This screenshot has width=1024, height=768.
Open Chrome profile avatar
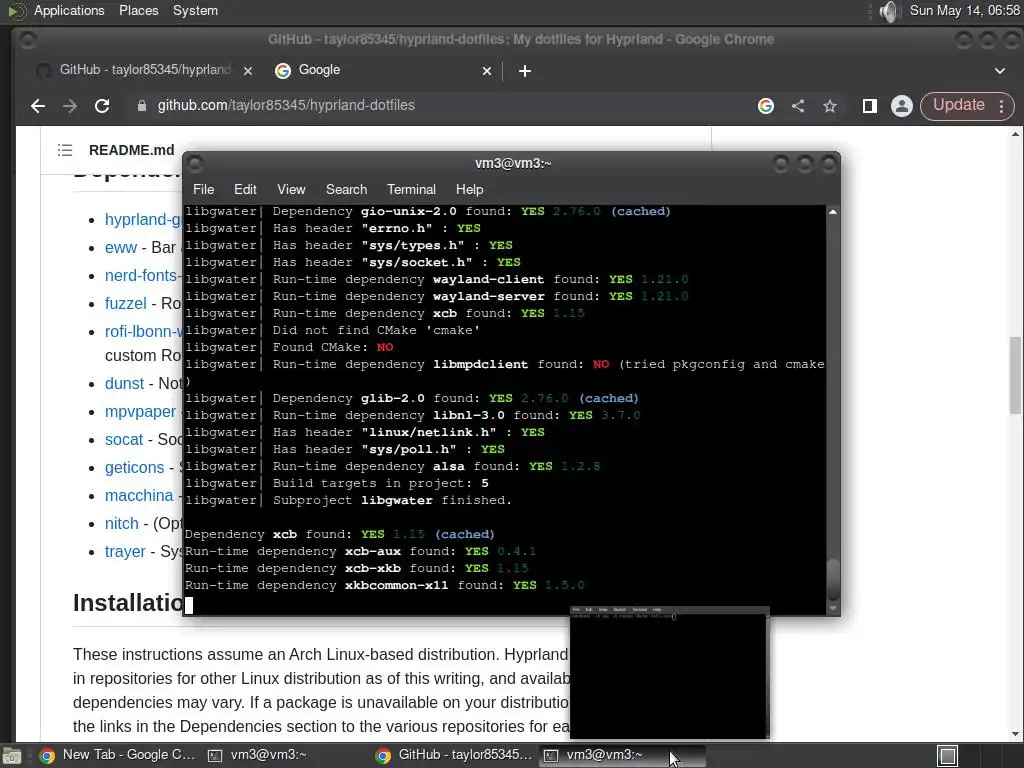pos(902,106)
